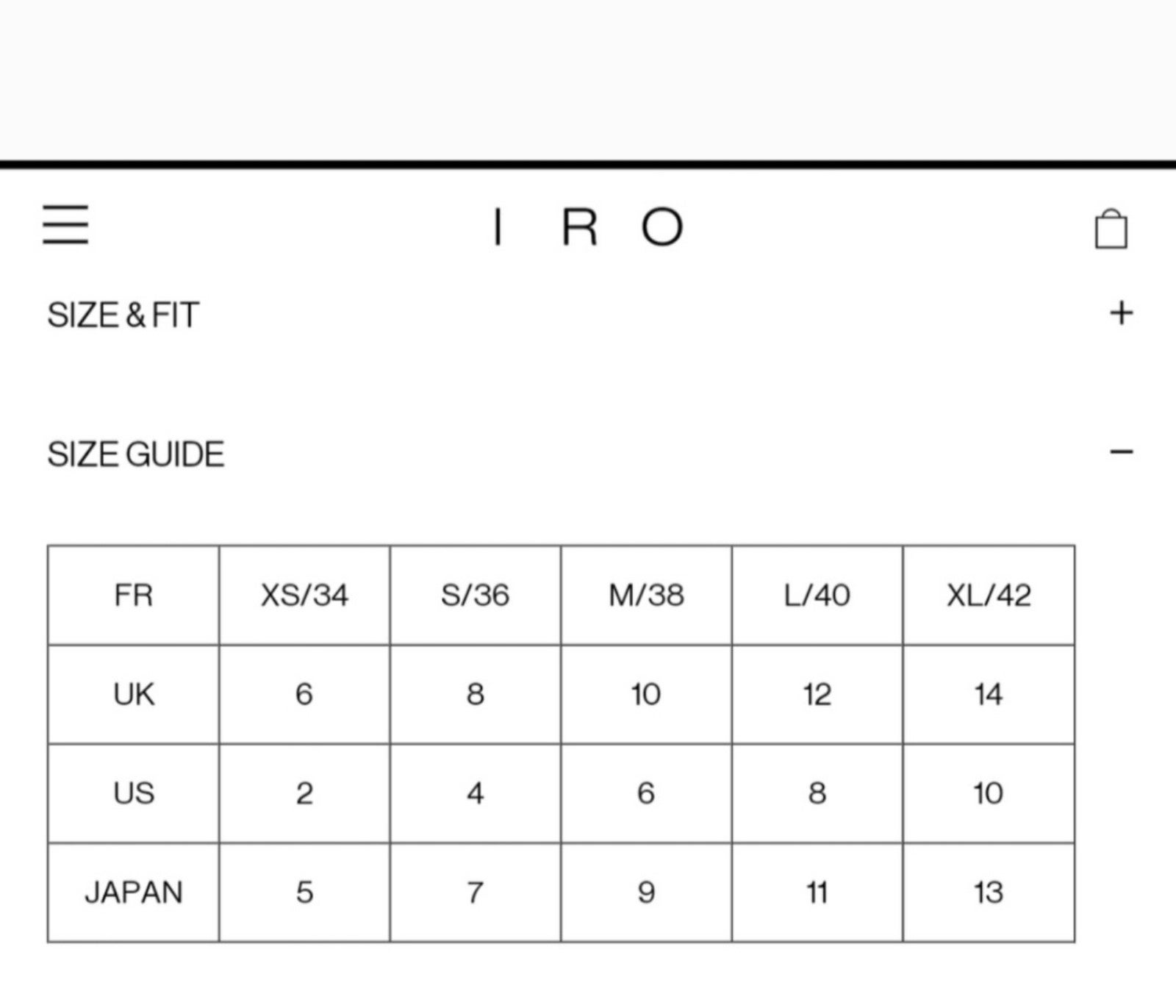Click US size 2 cell
Viewport: 1176px width, 1008px height.
(304, 793)
